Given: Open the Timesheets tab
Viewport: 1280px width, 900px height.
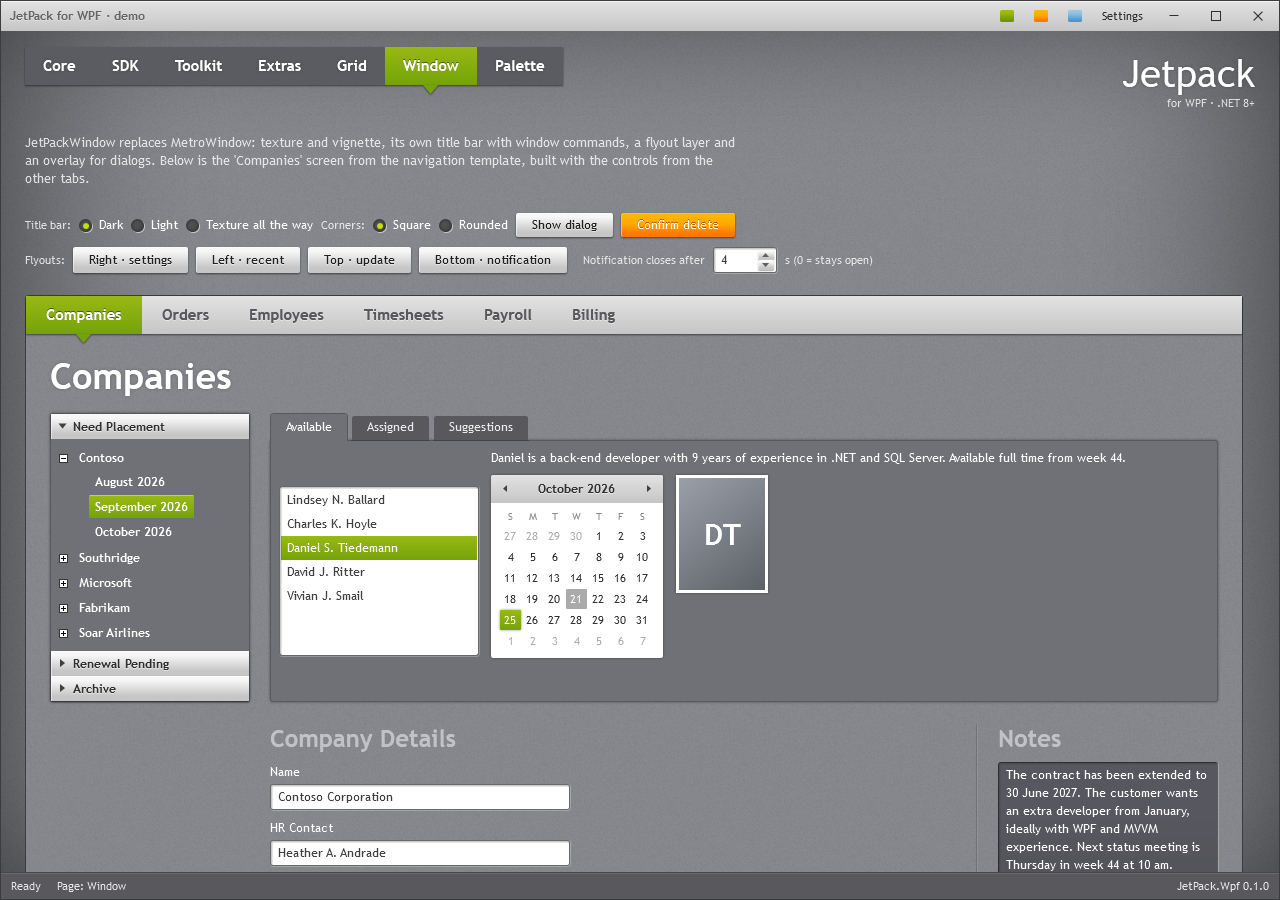Looking at the screenshot, I should (x=404, y=315).
